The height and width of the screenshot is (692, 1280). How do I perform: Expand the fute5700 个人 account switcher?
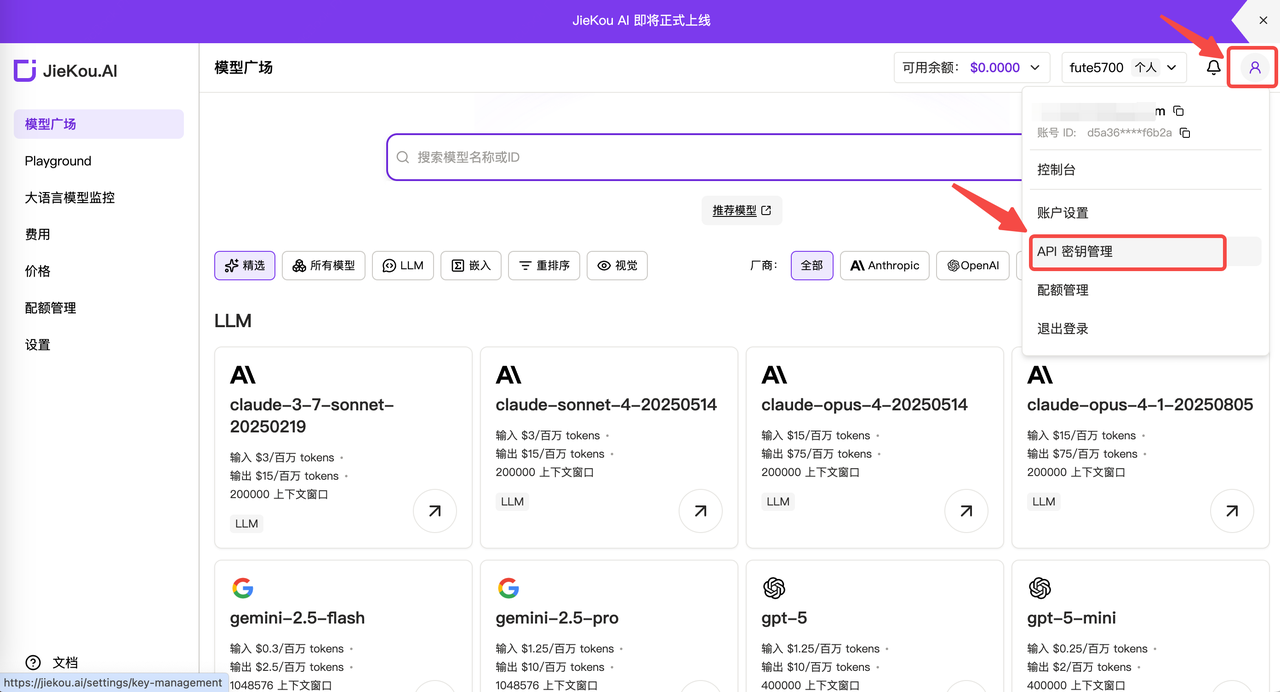[1124, 68]
